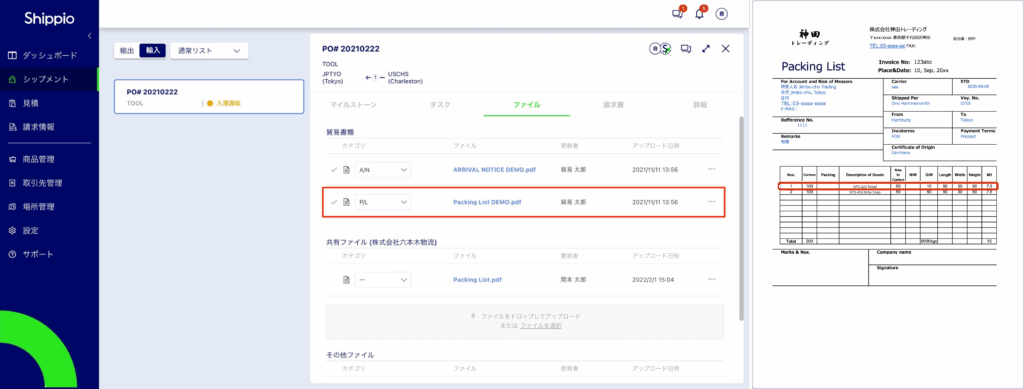Switch list to 輸入
Screen dimensions: 1024x389
[152, 50]
